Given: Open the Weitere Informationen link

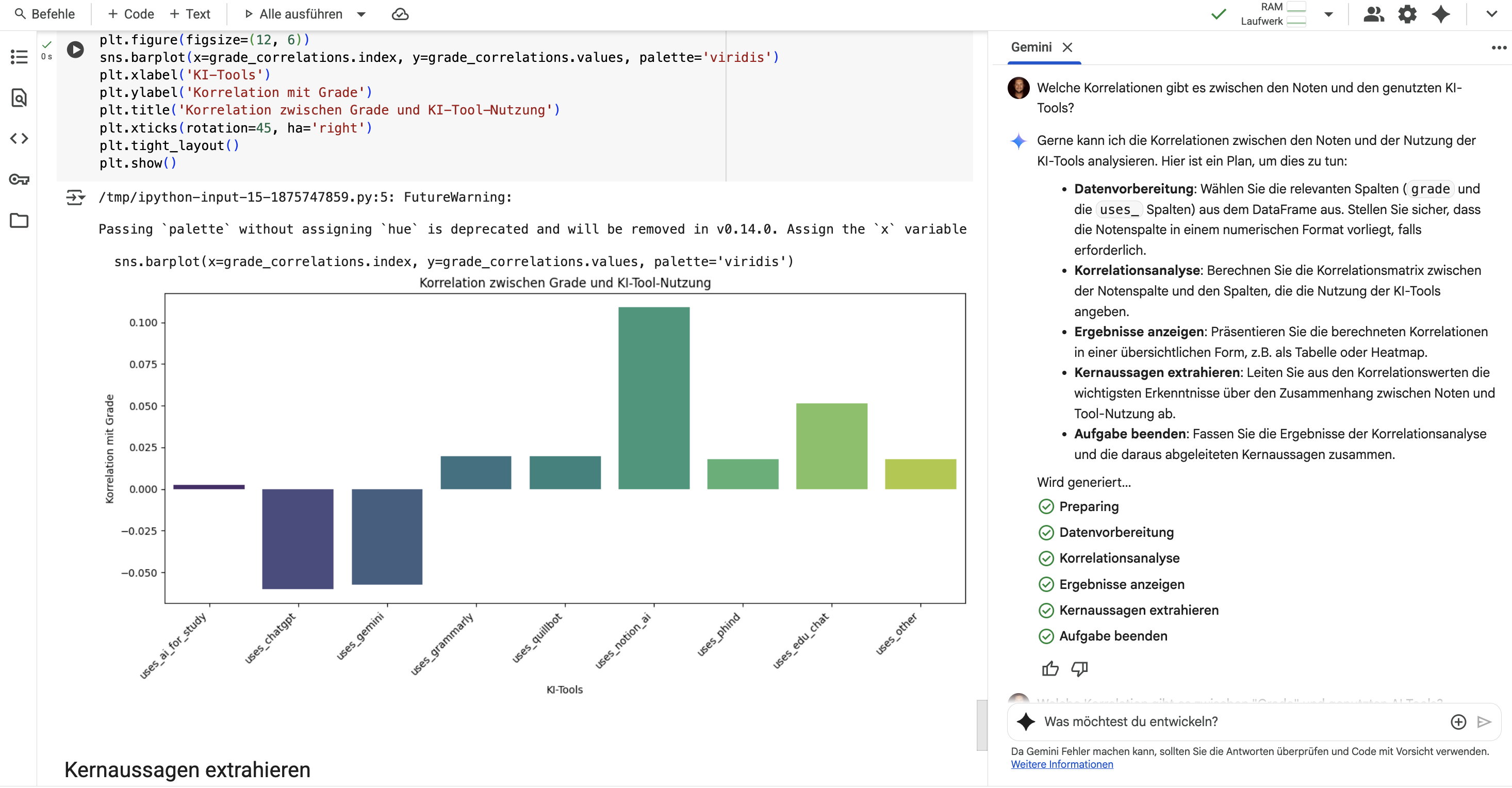Looking at the screenshot, I should [1061, 764].
